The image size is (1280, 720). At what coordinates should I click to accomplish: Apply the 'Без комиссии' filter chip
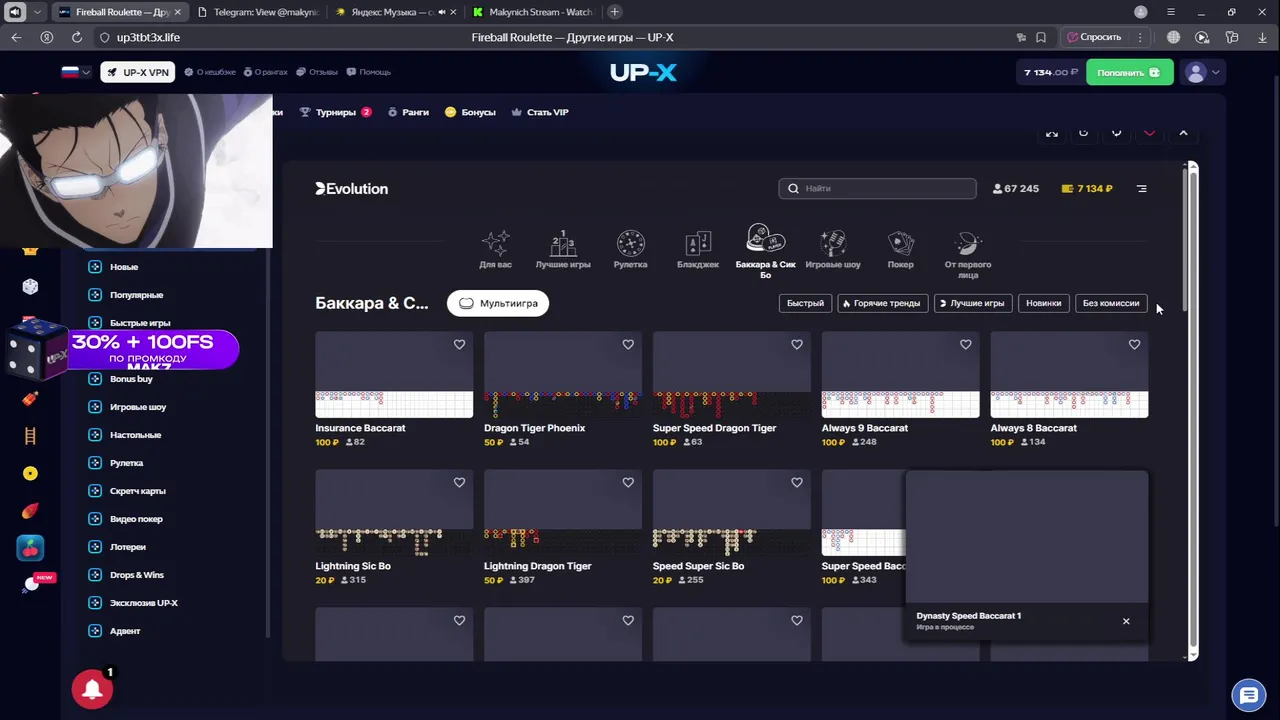(1110, 303)
